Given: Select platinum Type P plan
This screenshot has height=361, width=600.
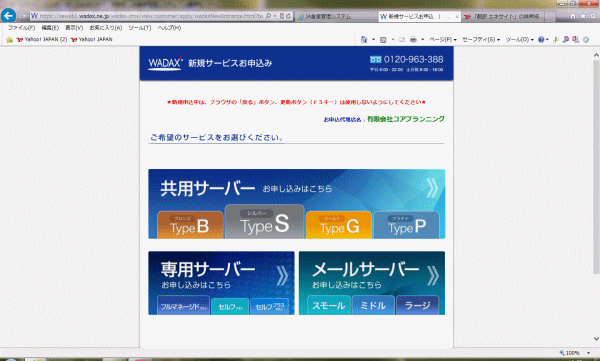Looking at the screenshot, I should pos(406,225).
